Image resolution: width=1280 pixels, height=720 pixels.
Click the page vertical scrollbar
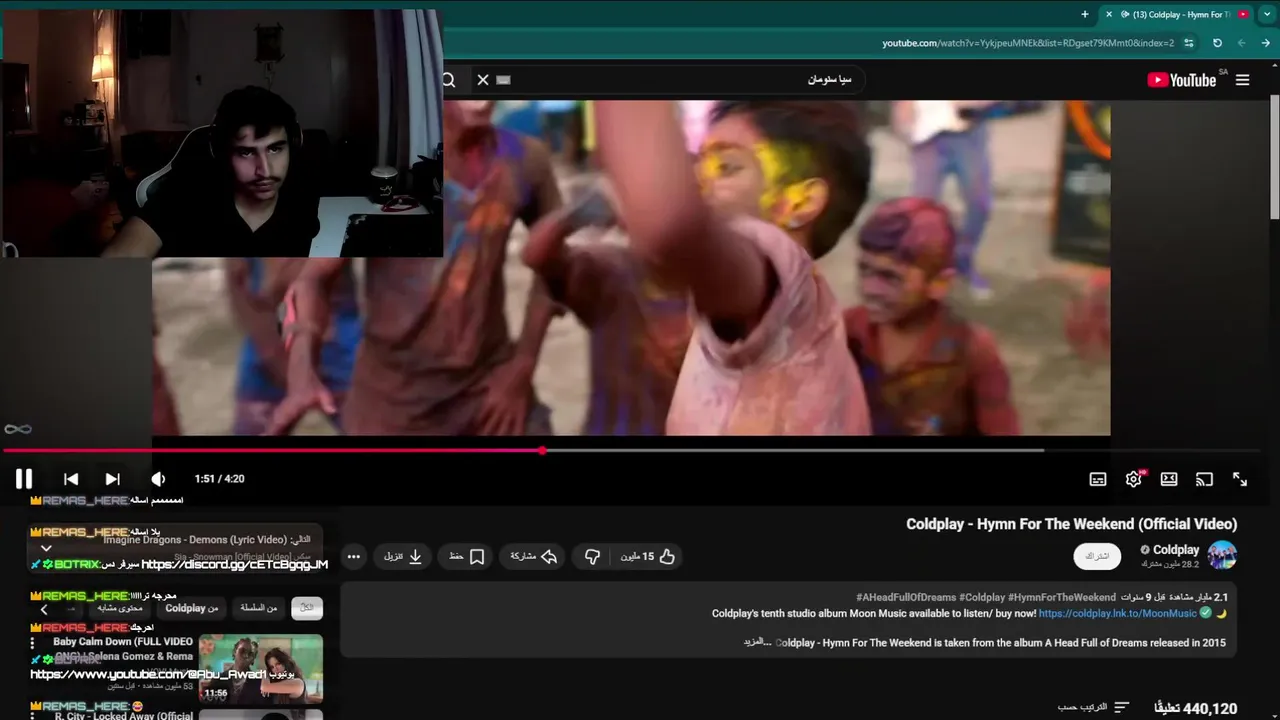coord(1275,158)
